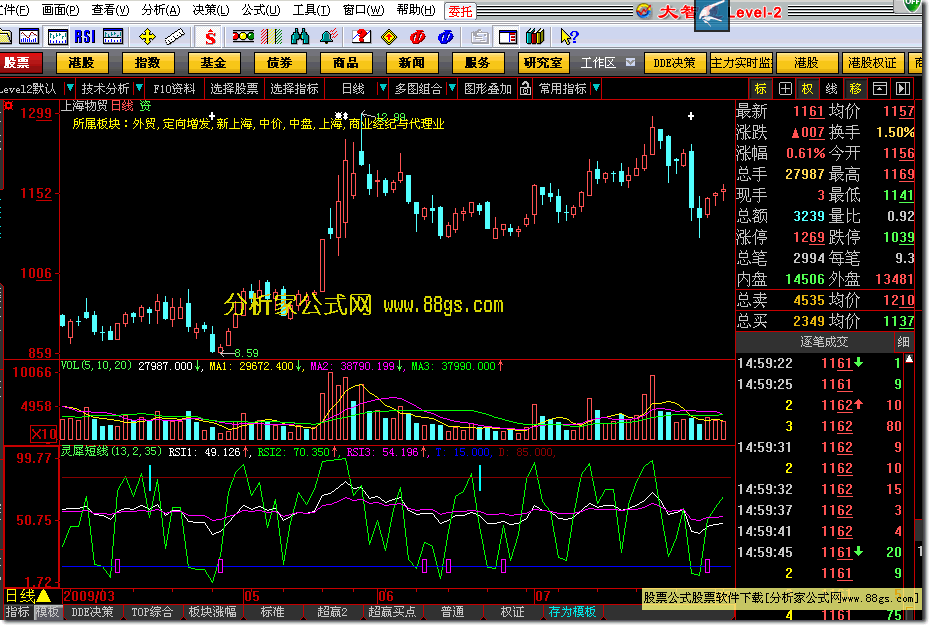Click the 2009/03 date on timeline

pos(89,596)
